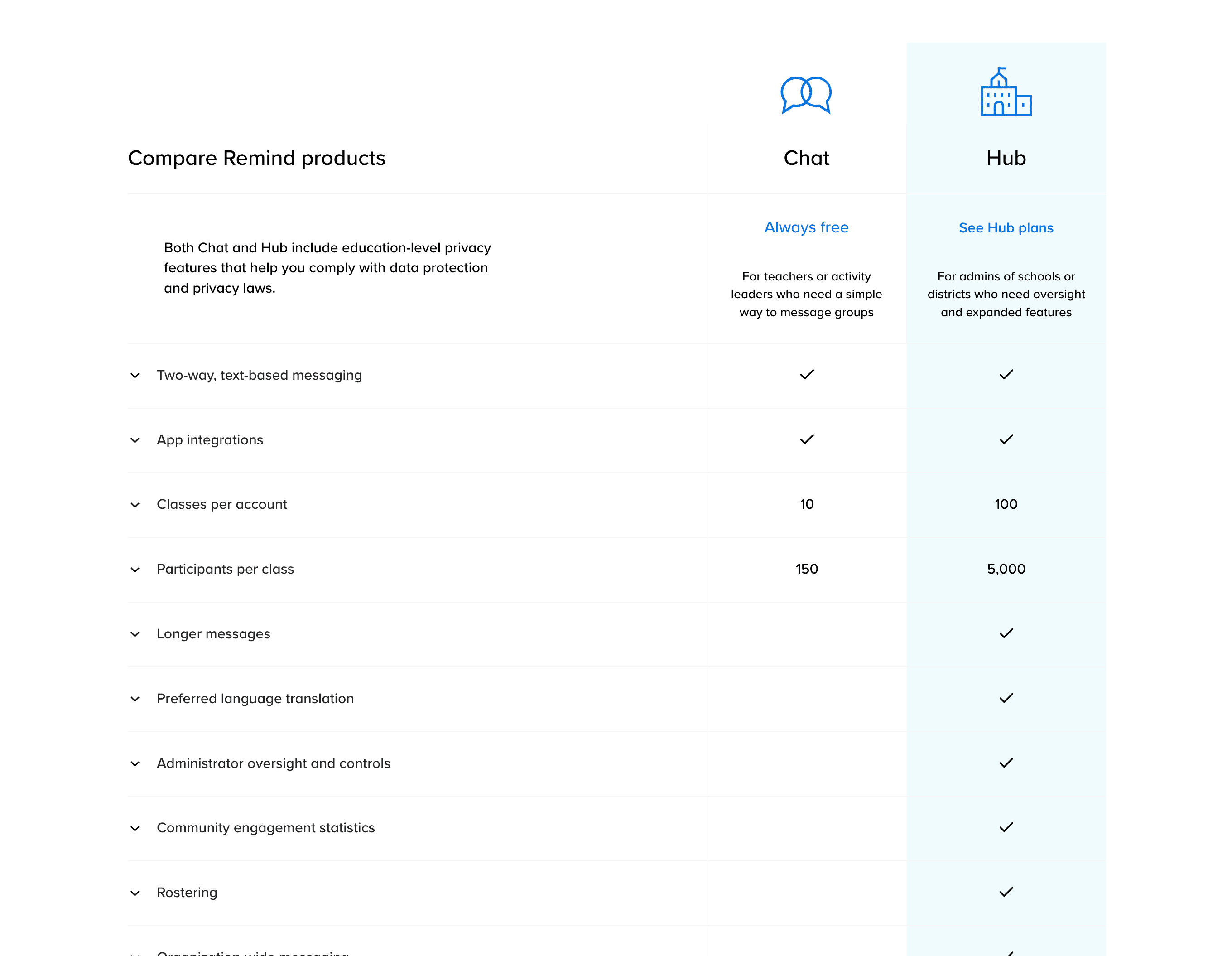Viewport: 1232px width, 956px height.
Task: Click Hub checkmark for Administrator oversight
Action: [x=1006, y=763]
